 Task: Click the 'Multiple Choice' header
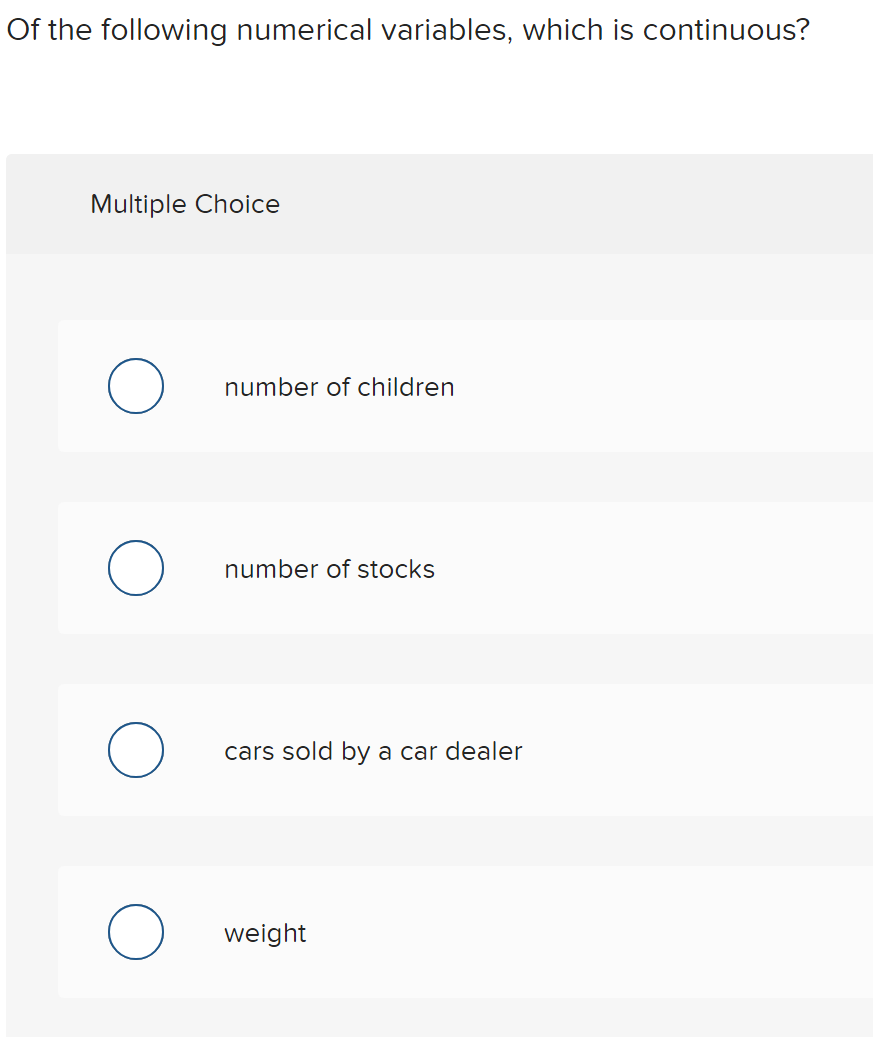[x=185, y=204]
